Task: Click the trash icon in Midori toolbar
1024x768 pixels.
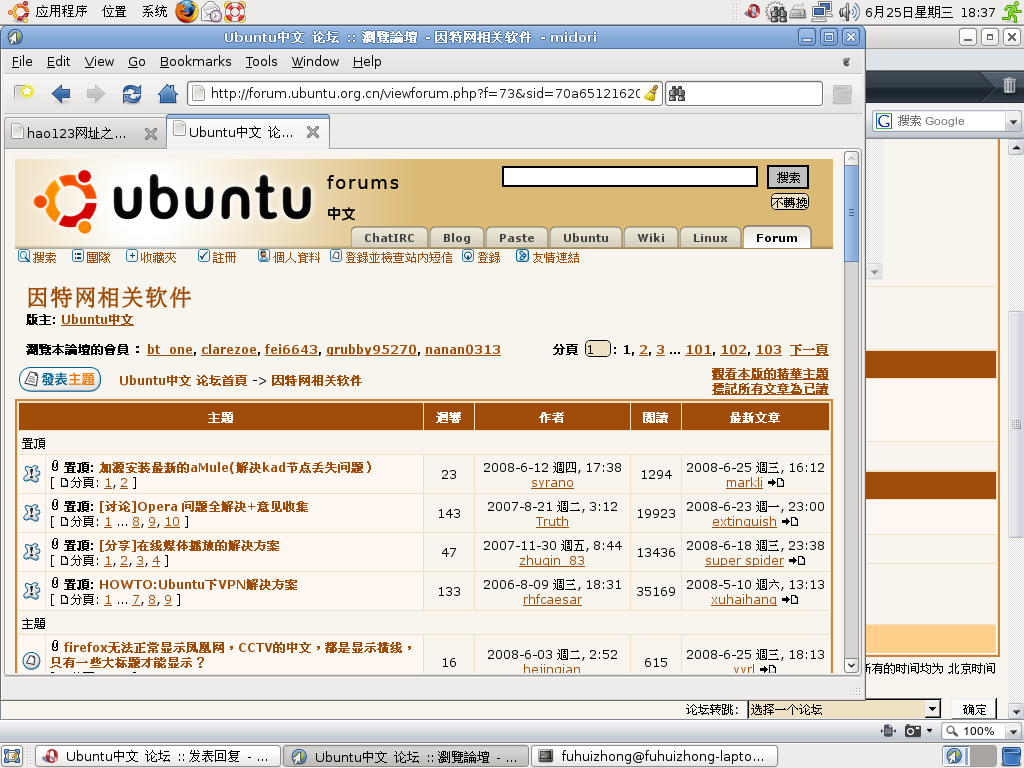Action: coord(842,94)
